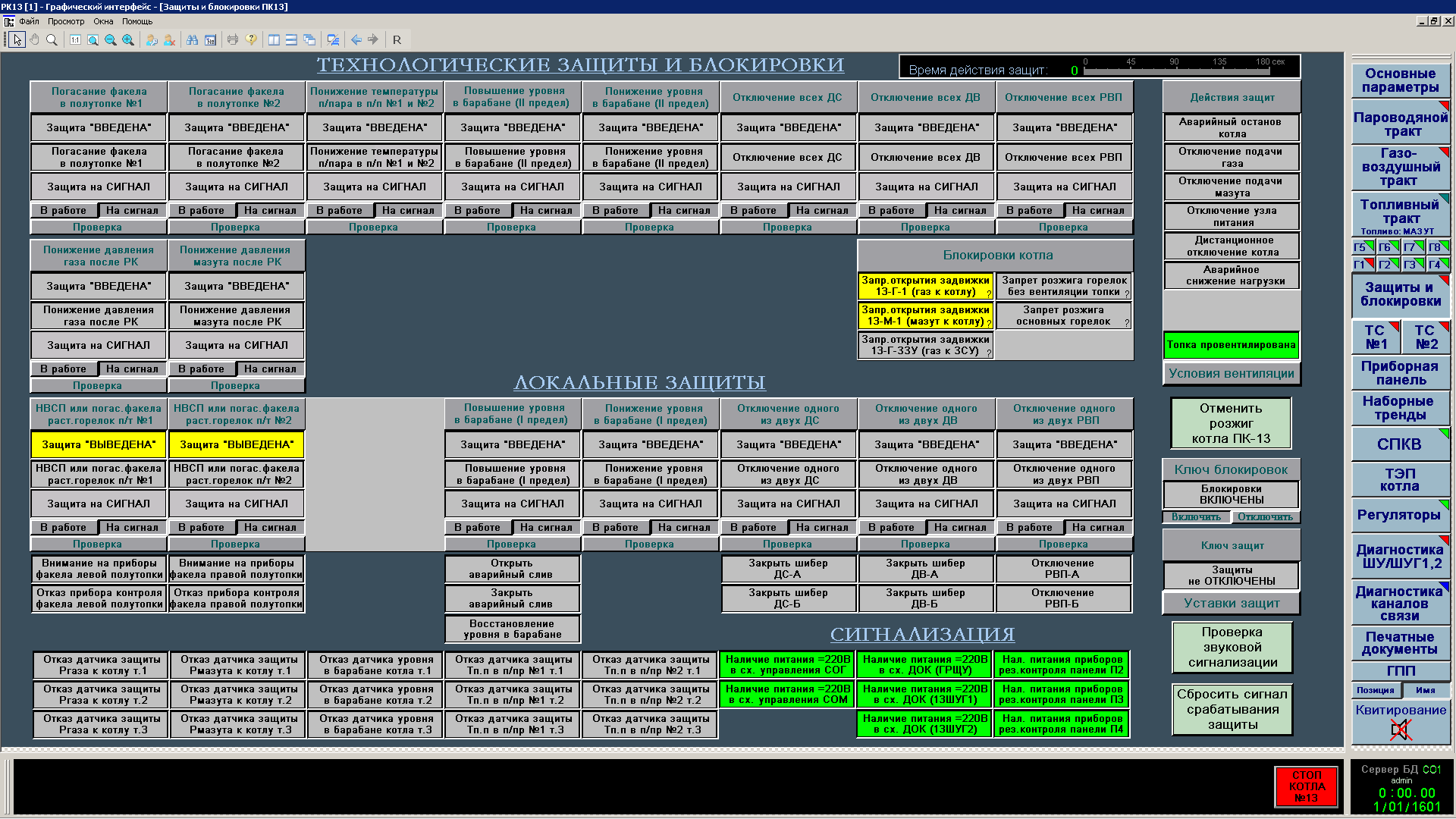Select the magnifier tool without plus or minus
Viewport: 1456px width, 819px height.
[x=52, y=39]
